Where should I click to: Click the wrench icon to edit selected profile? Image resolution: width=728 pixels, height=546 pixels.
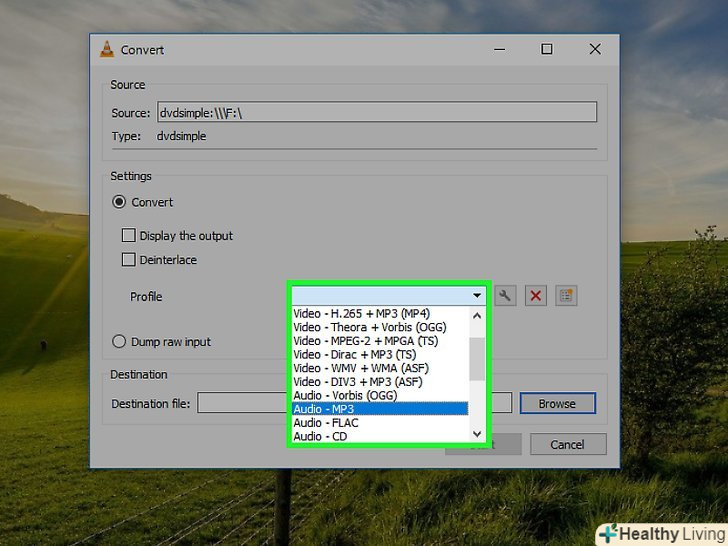[505, 296]
